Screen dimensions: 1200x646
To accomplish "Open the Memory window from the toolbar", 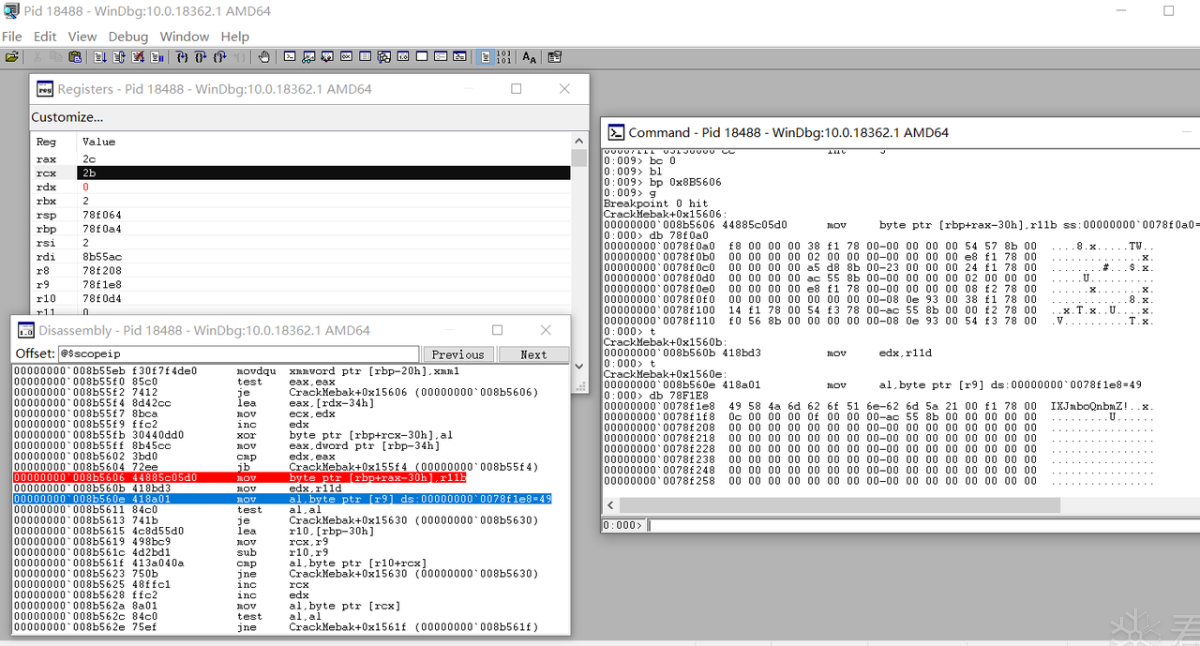I will 365,57.
